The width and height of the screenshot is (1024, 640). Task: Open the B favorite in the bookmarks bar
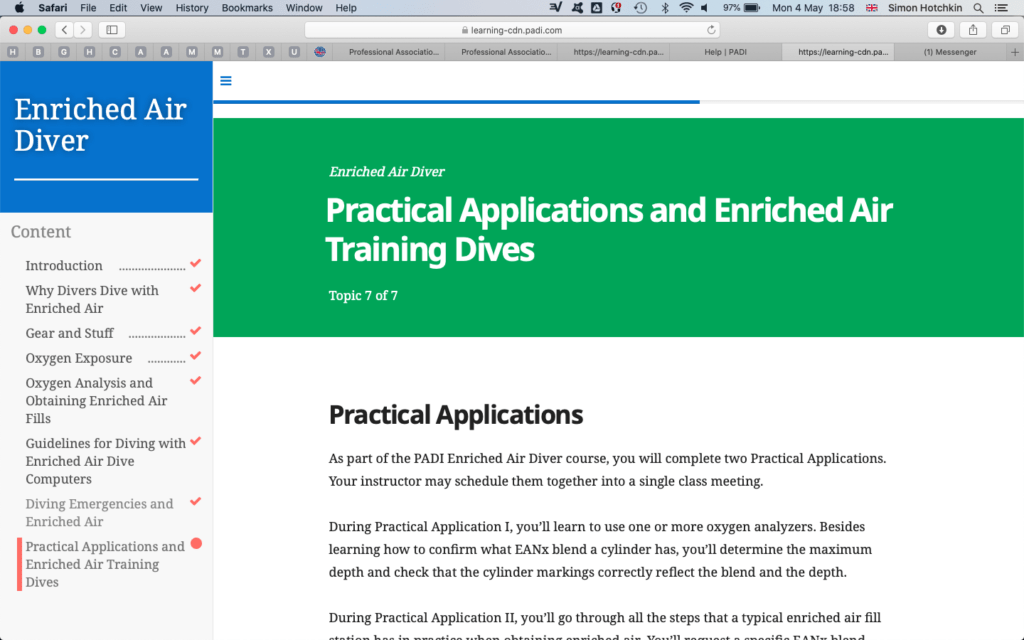[x=39, y=52]
